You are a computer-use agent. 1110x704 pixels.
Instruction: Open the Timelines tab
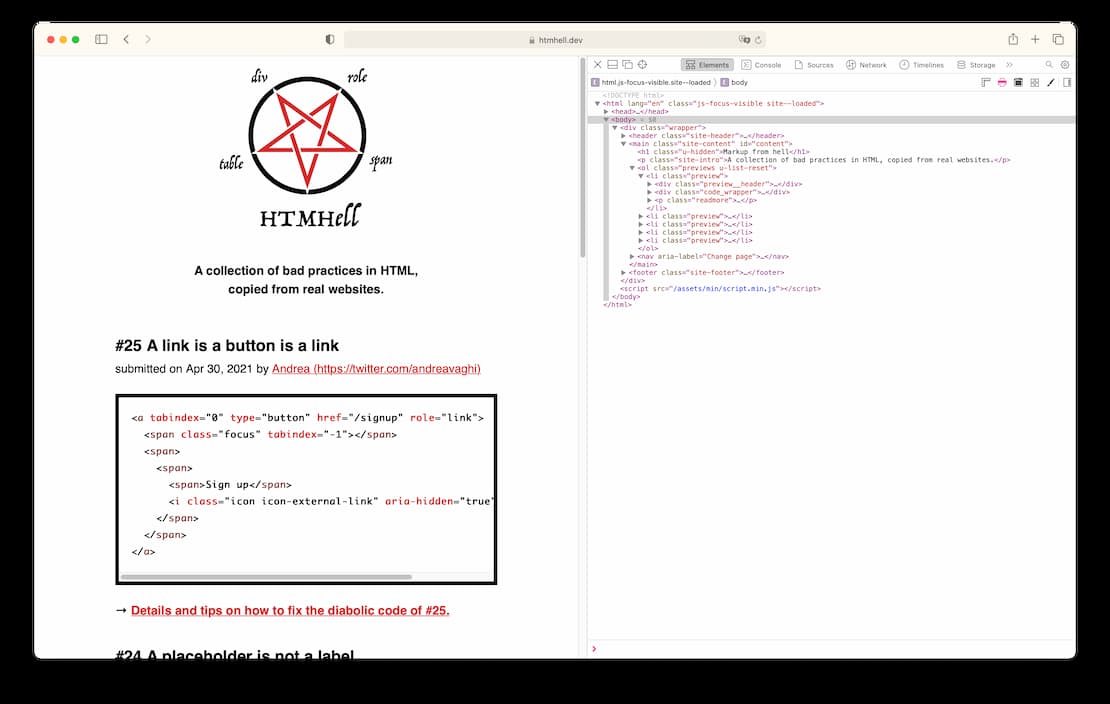point(921,64)
